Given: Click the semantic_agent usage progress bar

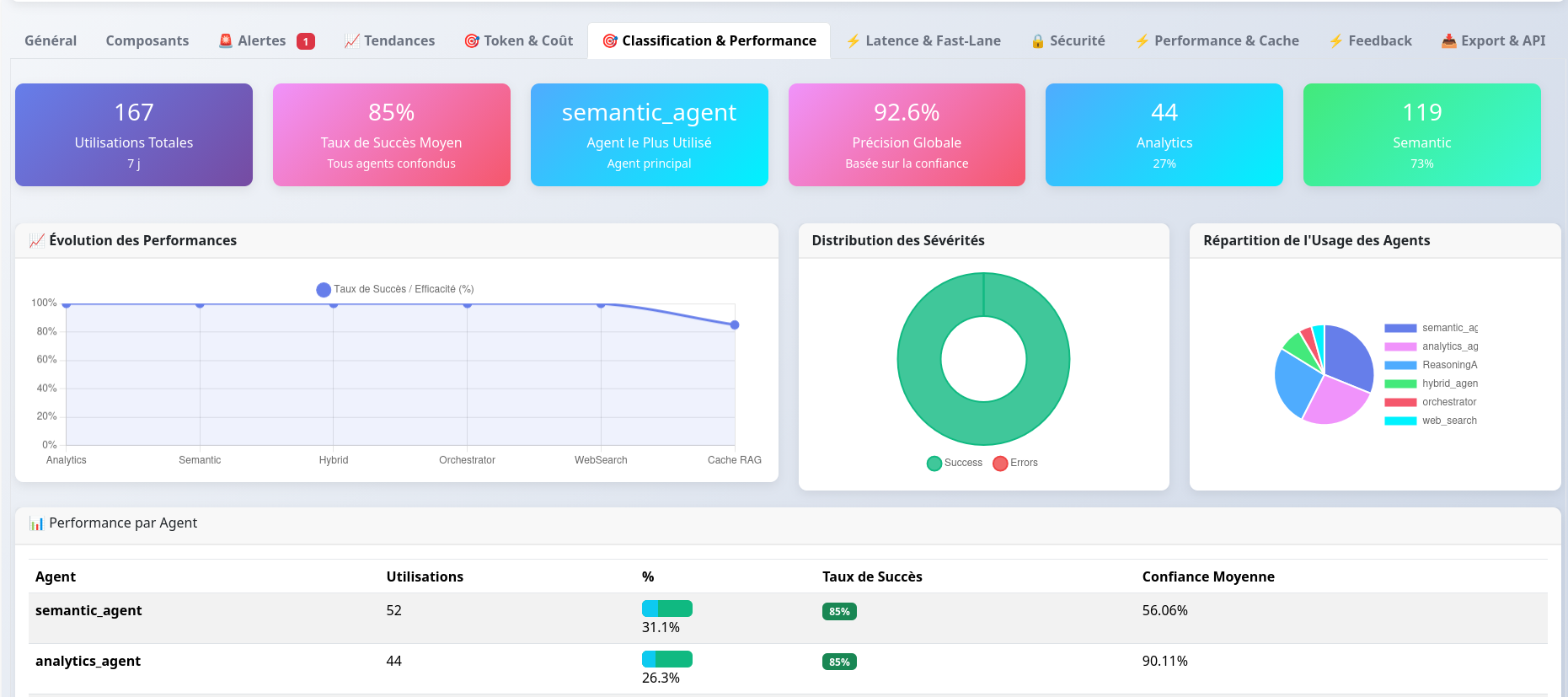Looking at the screenshot, I should tap(666, 609).
